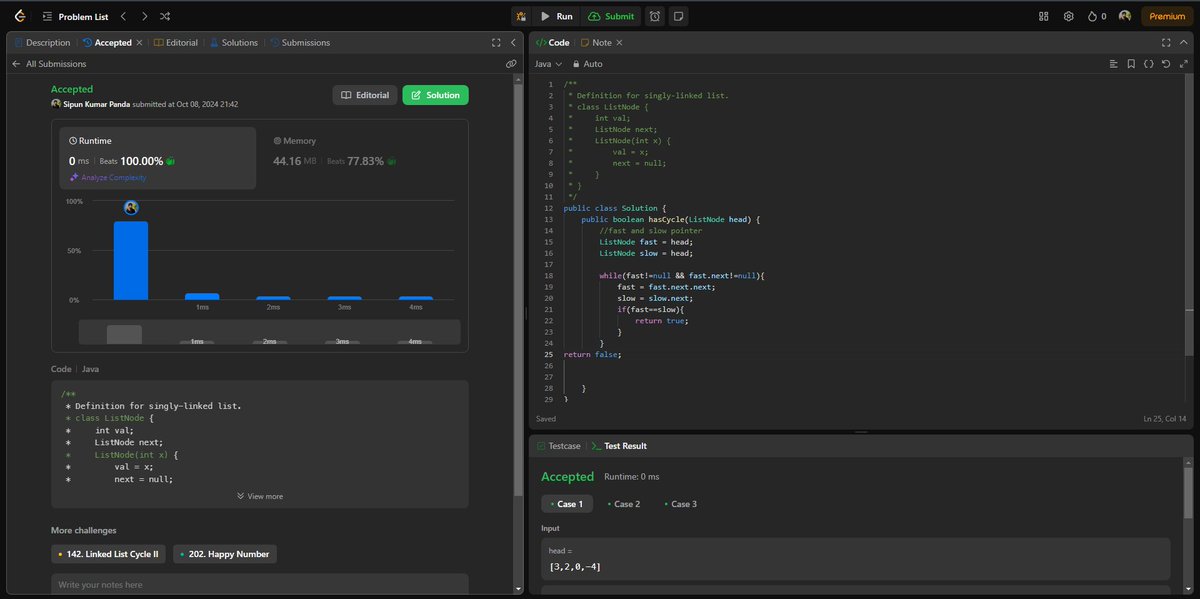This screenshot has height=599, width=1200.
Task: Close the Note tab
Action: coord(619,43)
